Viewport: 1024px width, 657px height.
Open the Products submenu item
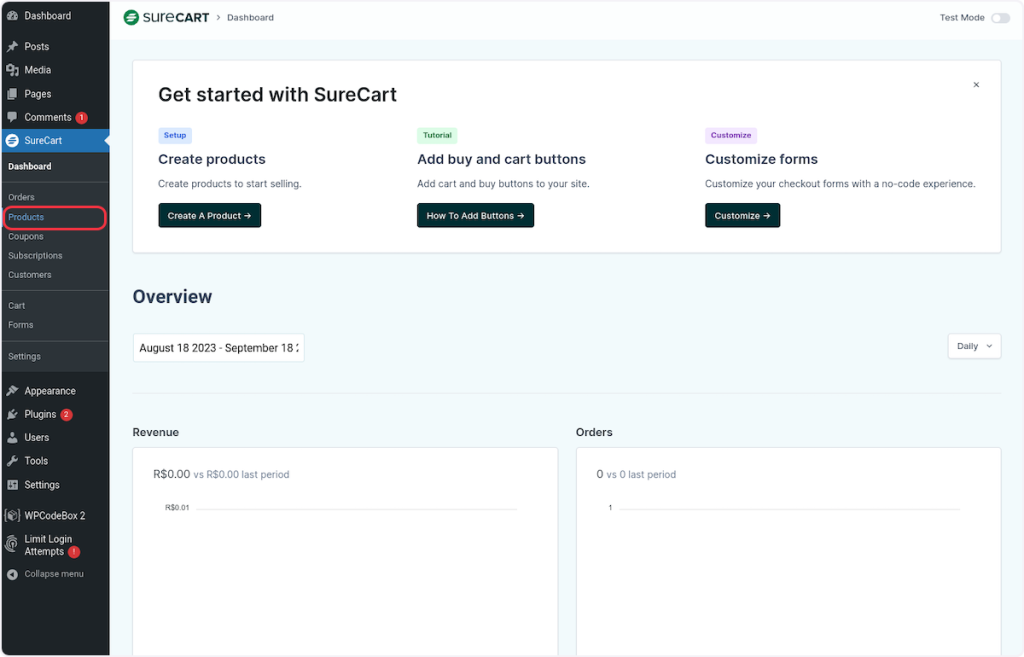click(x=26, y=217)
